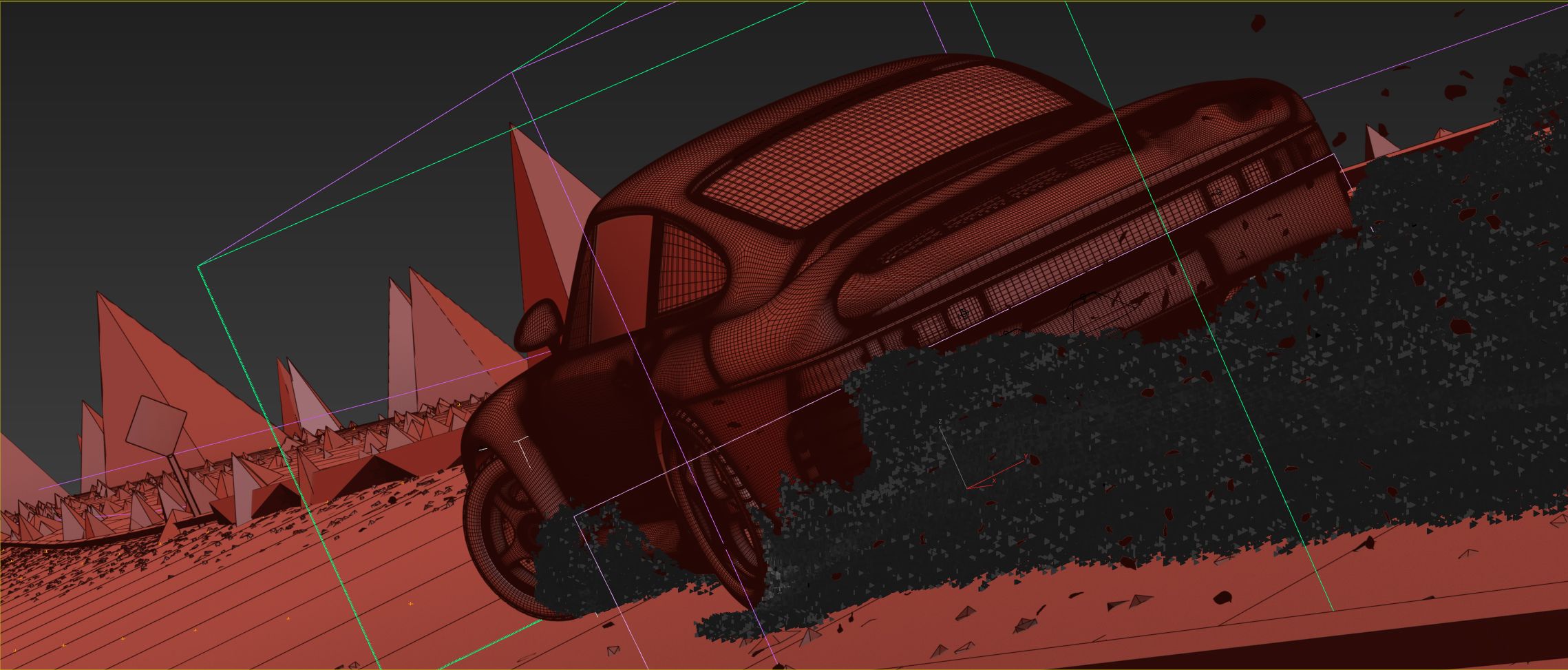The image size is (1568, 670).
Task: Select the car's side mirror
Action: point(537,325)
